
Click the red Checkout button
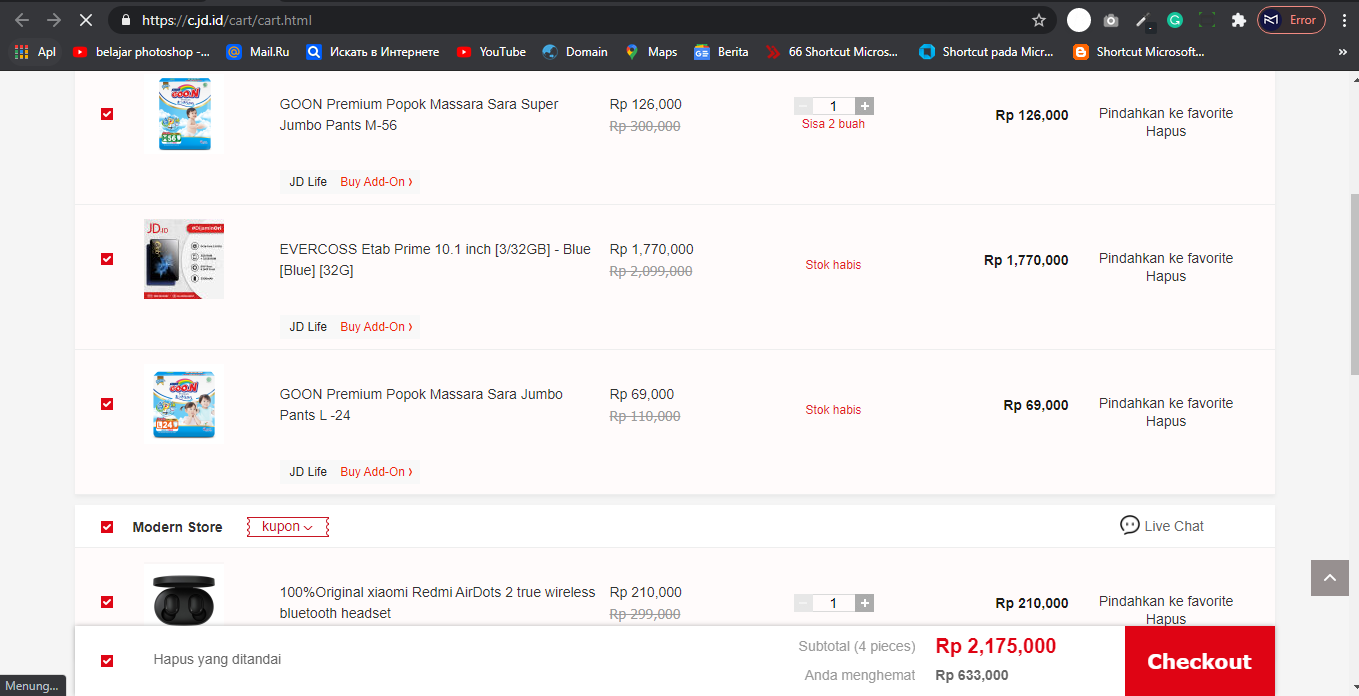click(x=1200, y=661)
